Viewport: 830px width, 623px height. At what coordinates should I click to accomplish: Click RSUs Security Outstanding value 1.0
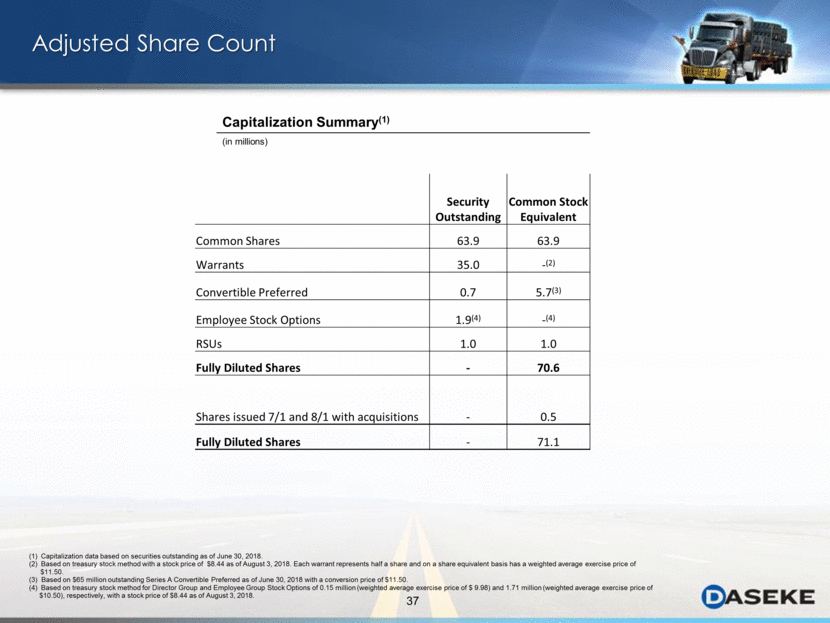tap(468, 344)
